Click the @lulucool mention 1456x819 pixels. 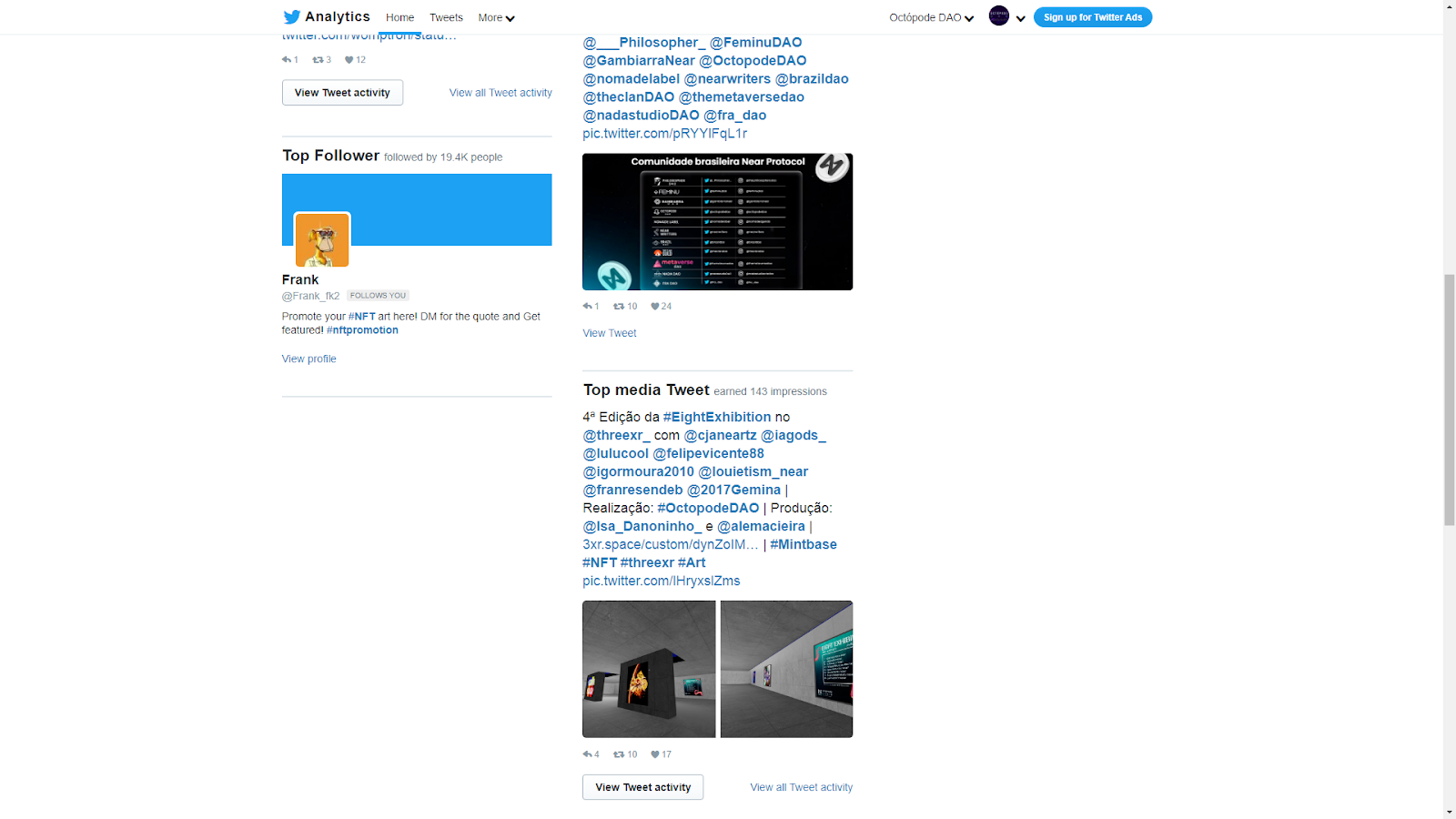click(616, 453)
